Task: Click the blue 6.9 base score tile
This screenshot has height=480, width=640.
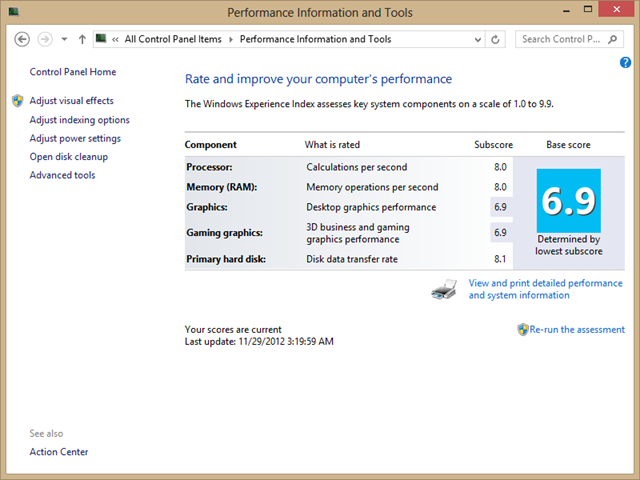Action: pos(568,201)
